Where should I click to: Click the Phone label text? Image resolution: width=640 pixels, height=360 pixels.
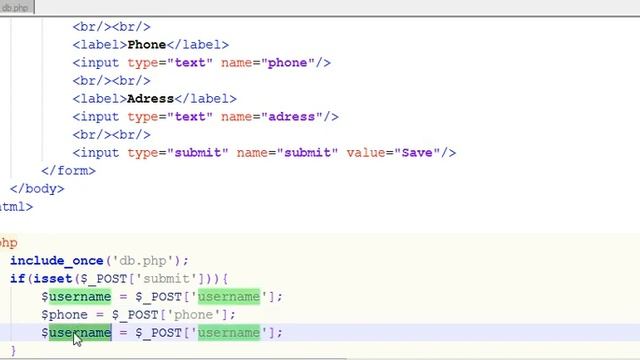pos(147,44)
